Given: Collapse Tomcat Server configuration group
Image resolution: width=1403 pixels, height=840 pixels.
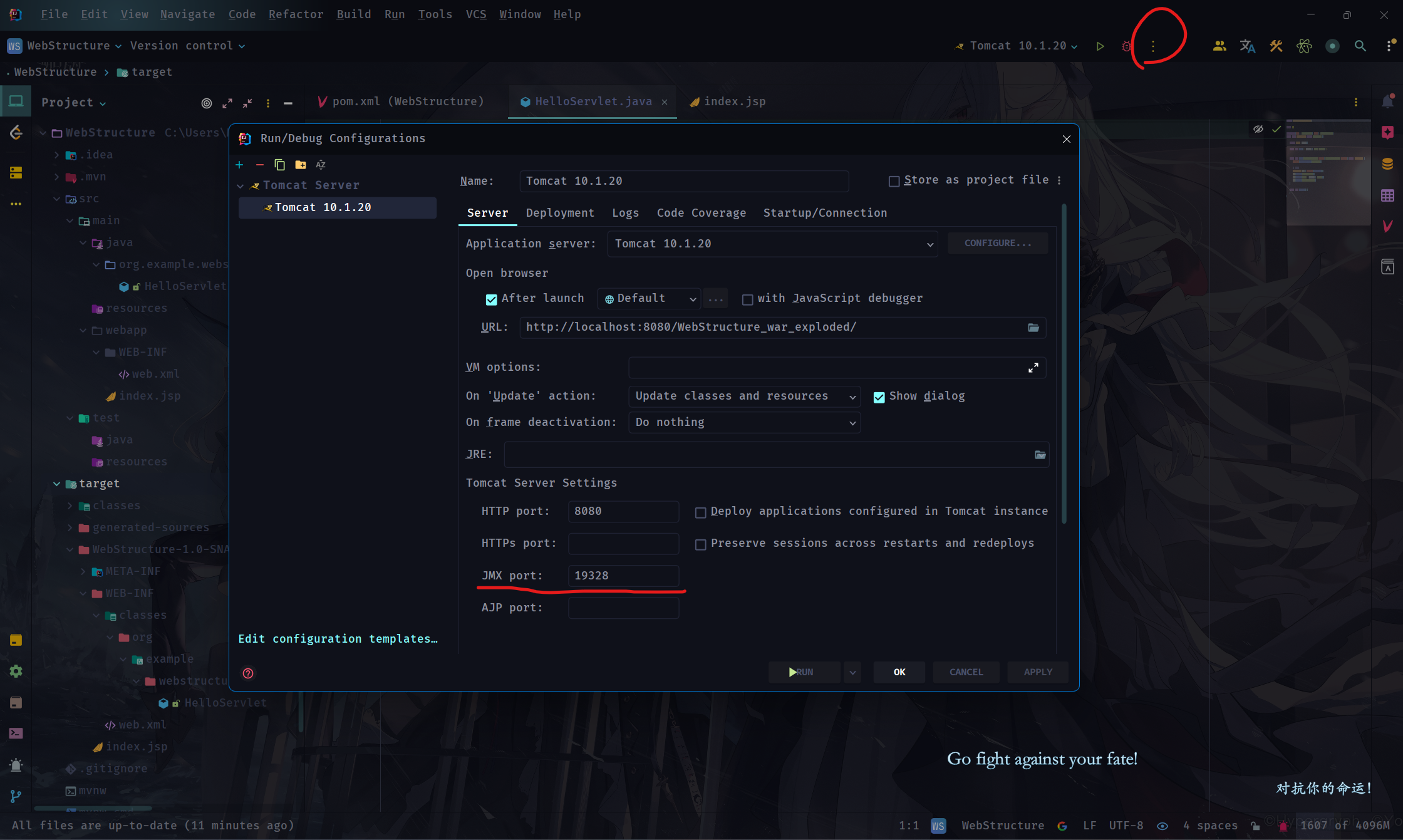Looking at the screenshot, I should tap(240, 186).
